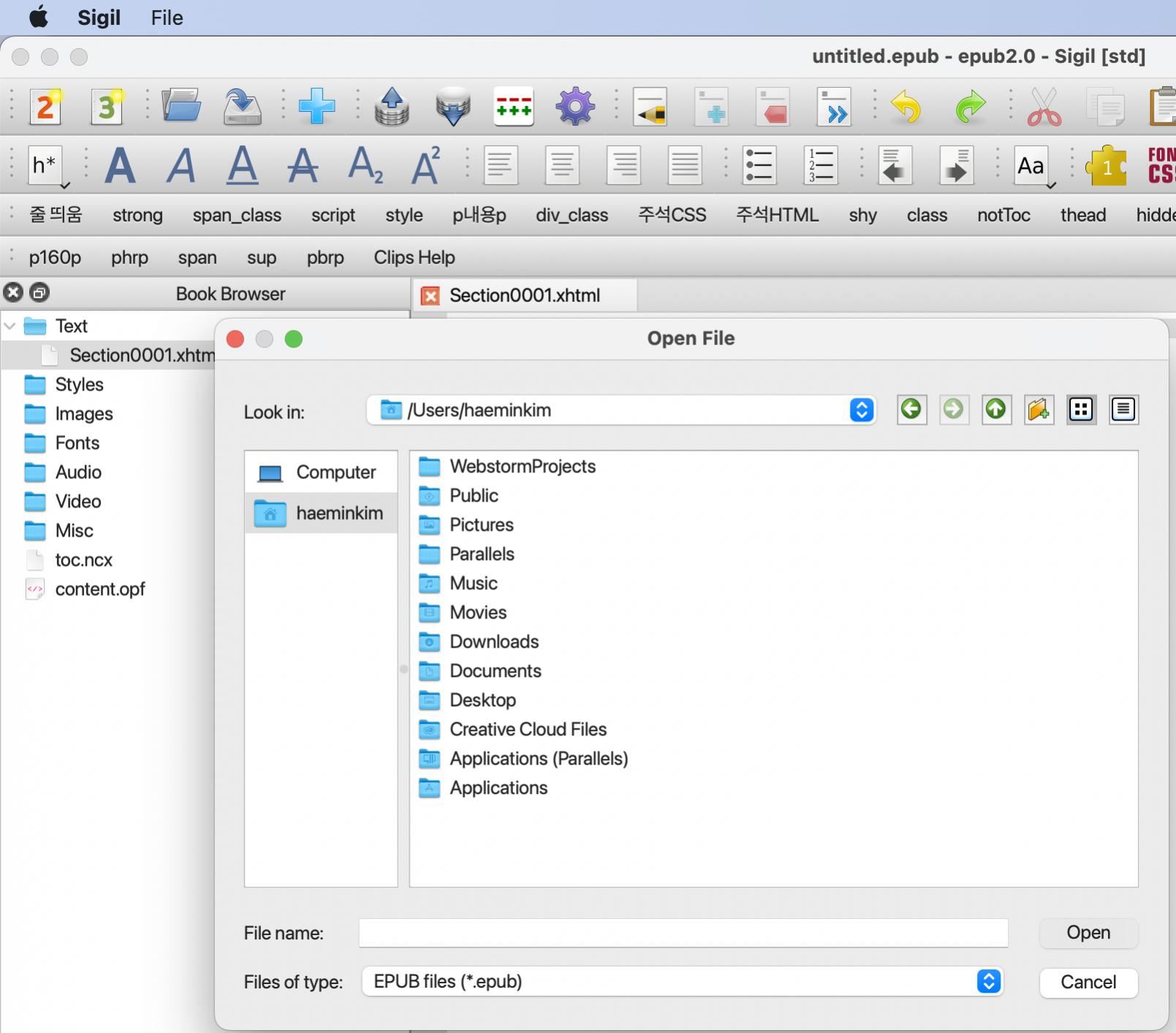
Task: Select Computer in dialog sidebar
Action: pos(322,472)
